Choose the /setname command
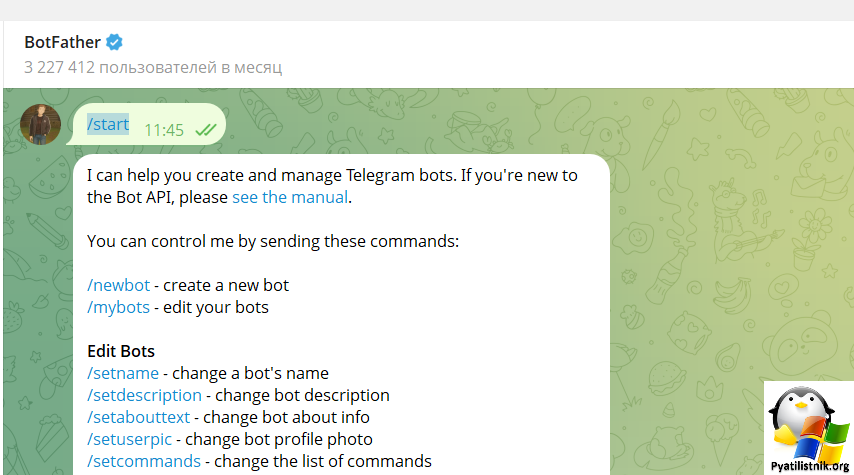 click(123, 373)
